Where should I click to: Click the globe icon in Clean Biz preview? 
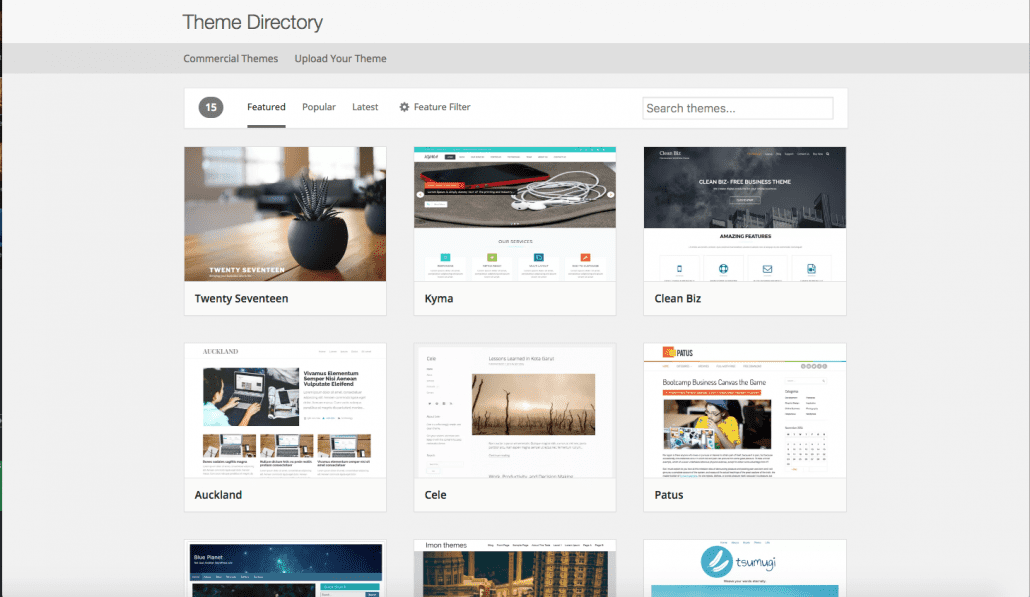(x=723, y=268)
